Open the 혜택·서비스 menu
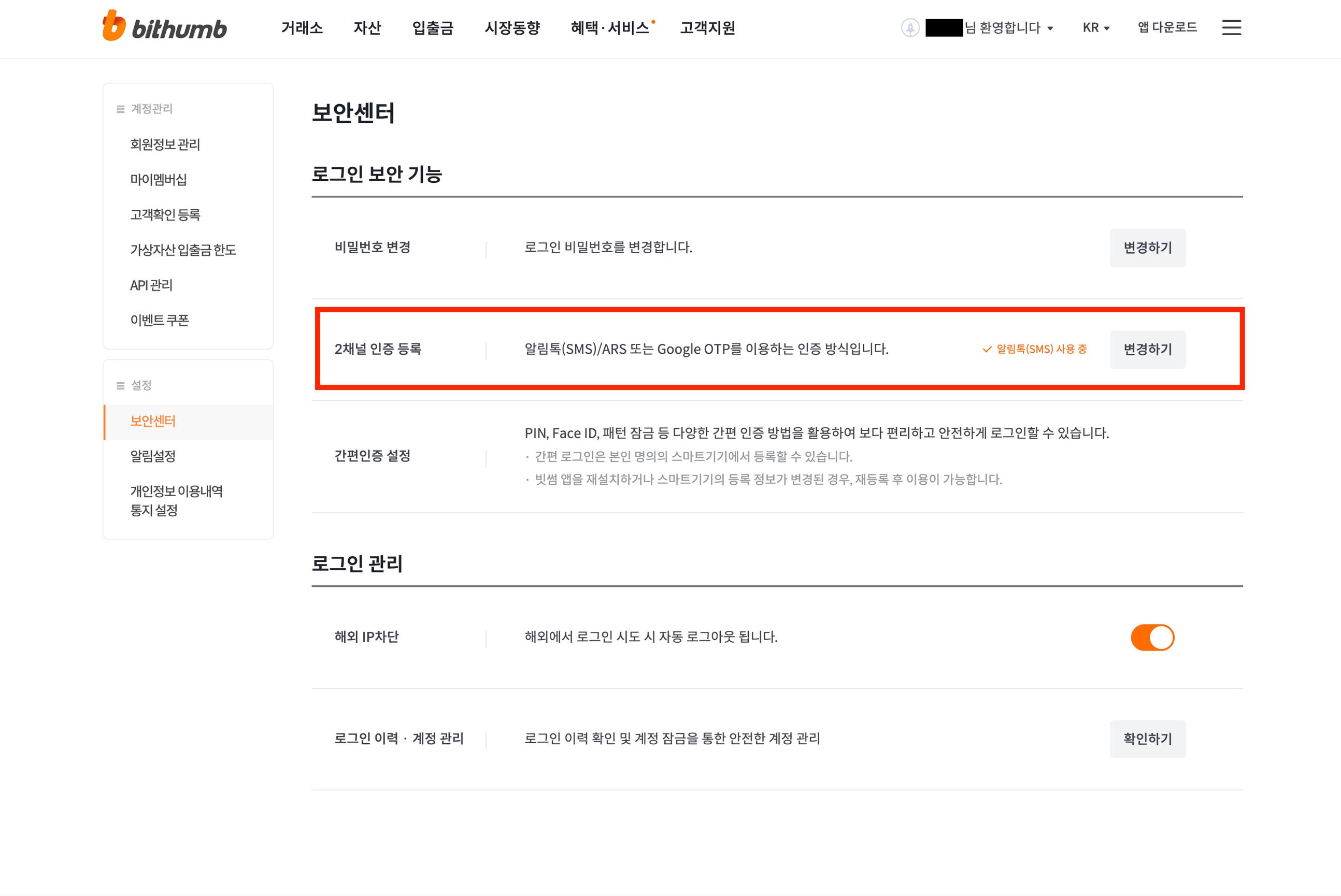Screen dimensions: 1341x896 (610, 27)
